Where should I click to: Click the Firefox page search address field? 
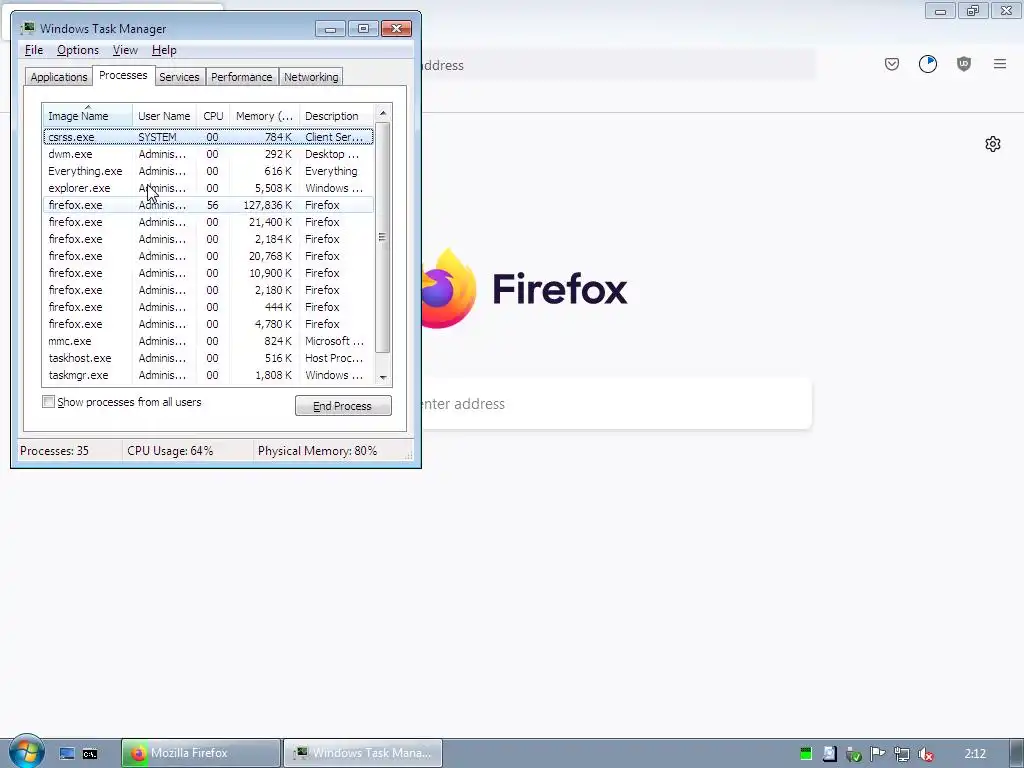pyautogui.click(x=616, y=404)
